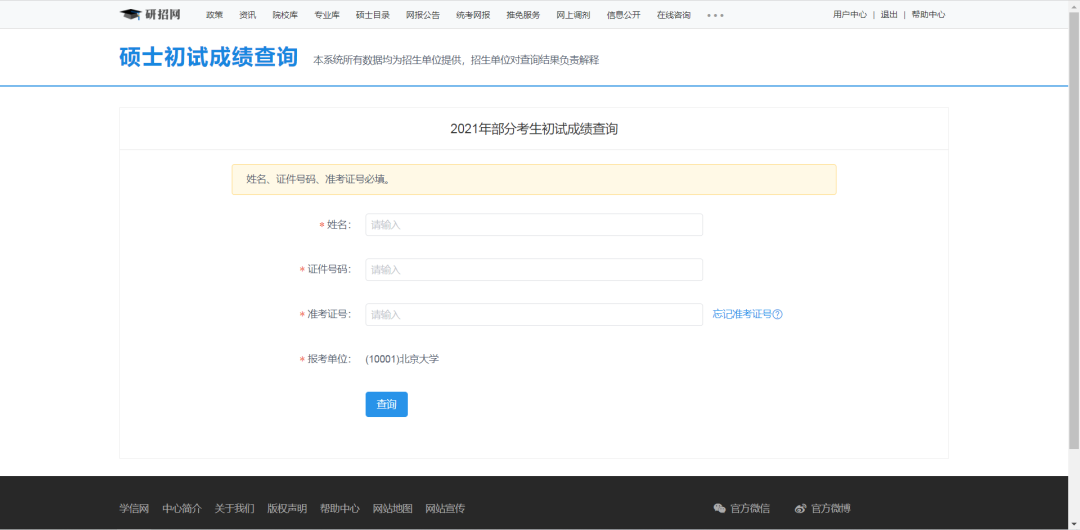
Task: Click into the 准考证号 text box
Action: click(x=533, y=314)
